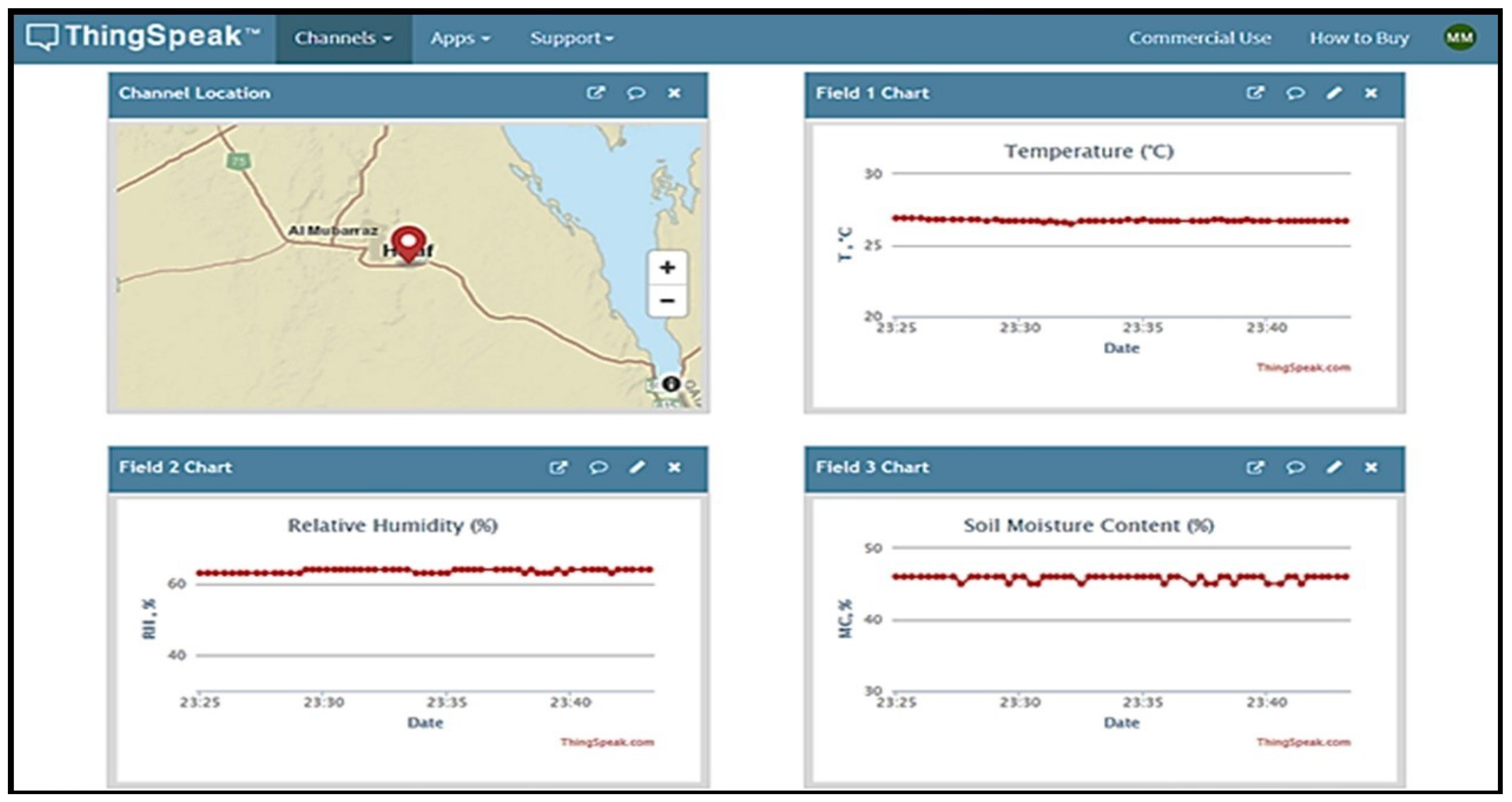Viewport: 1512px width, 802px height.
Task: Open Field 1 Chart in new window
Action: click(1255, 93)
